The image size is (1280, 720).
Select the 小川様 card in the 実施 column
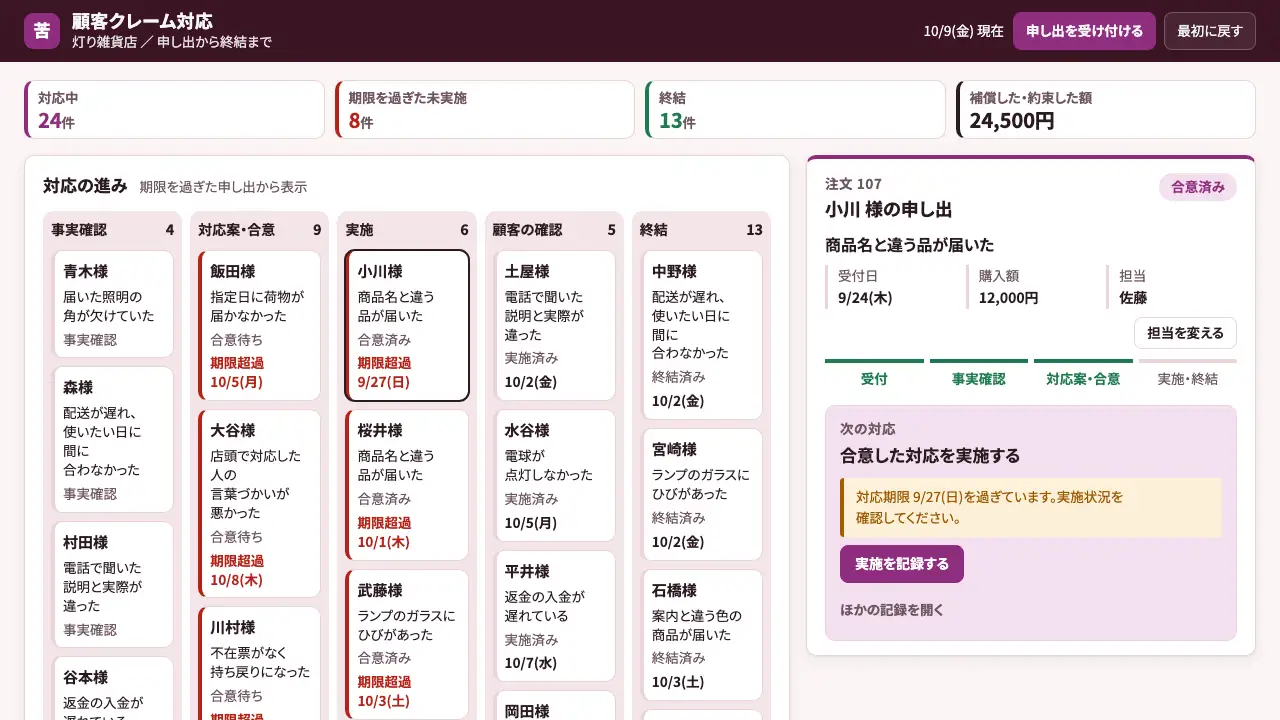[406, 325]
